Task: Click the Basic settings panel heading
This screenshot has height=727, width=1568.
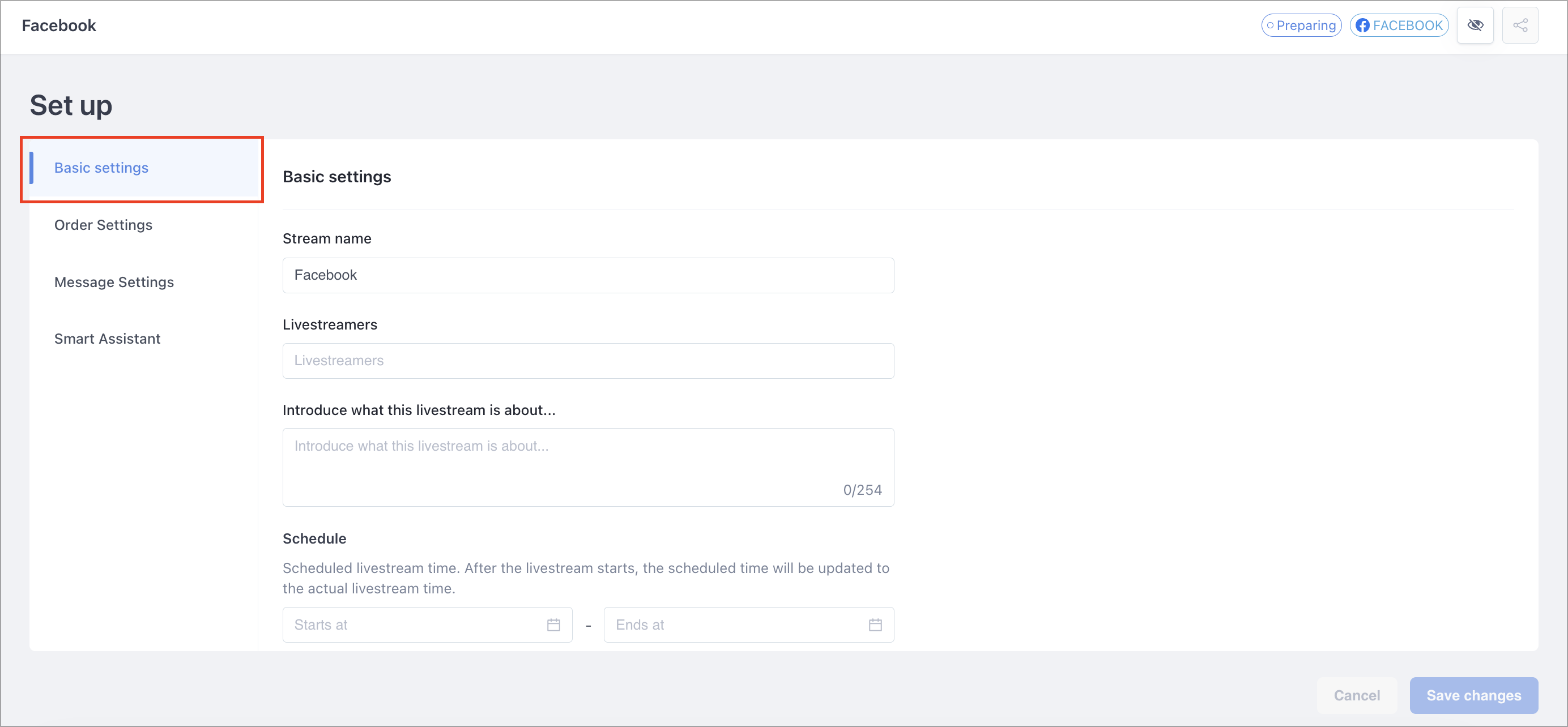Action: [x=336, y=177]
